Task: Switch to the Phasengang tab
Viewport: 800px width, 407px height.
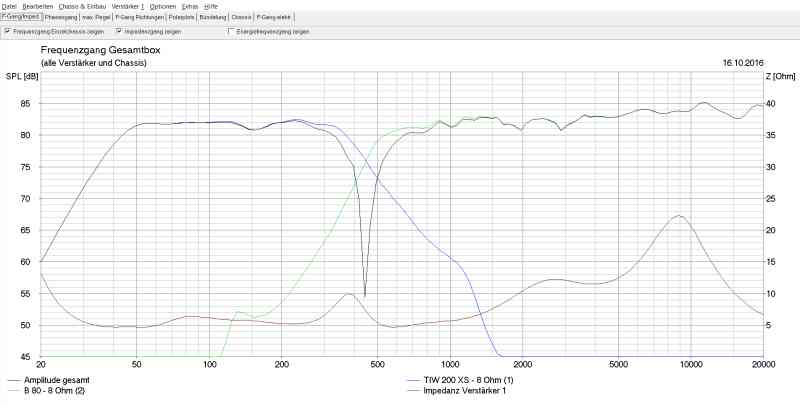Action: (61, 17)
